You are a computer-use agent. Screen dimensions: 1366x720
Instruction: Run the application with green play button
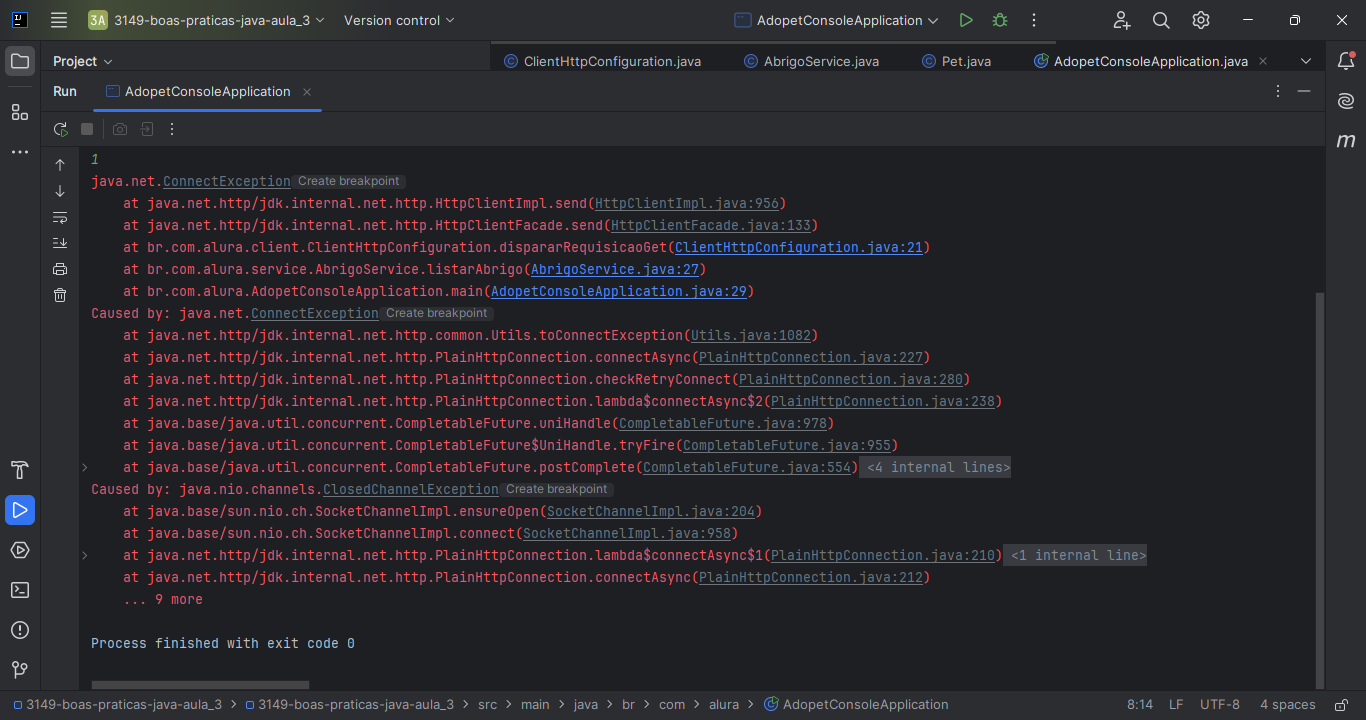965,20
